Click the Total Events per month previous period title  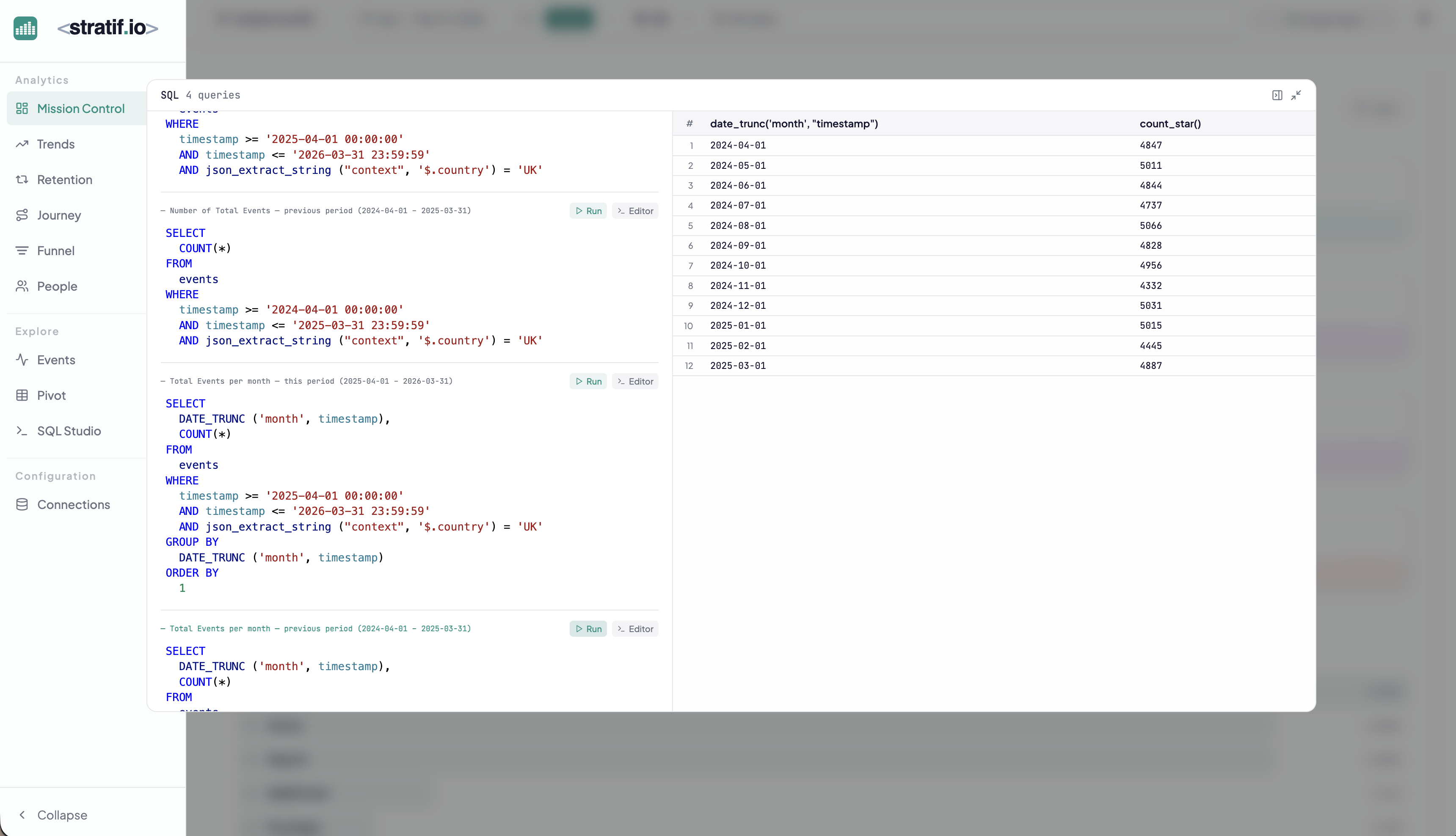(x=316, y=629)
